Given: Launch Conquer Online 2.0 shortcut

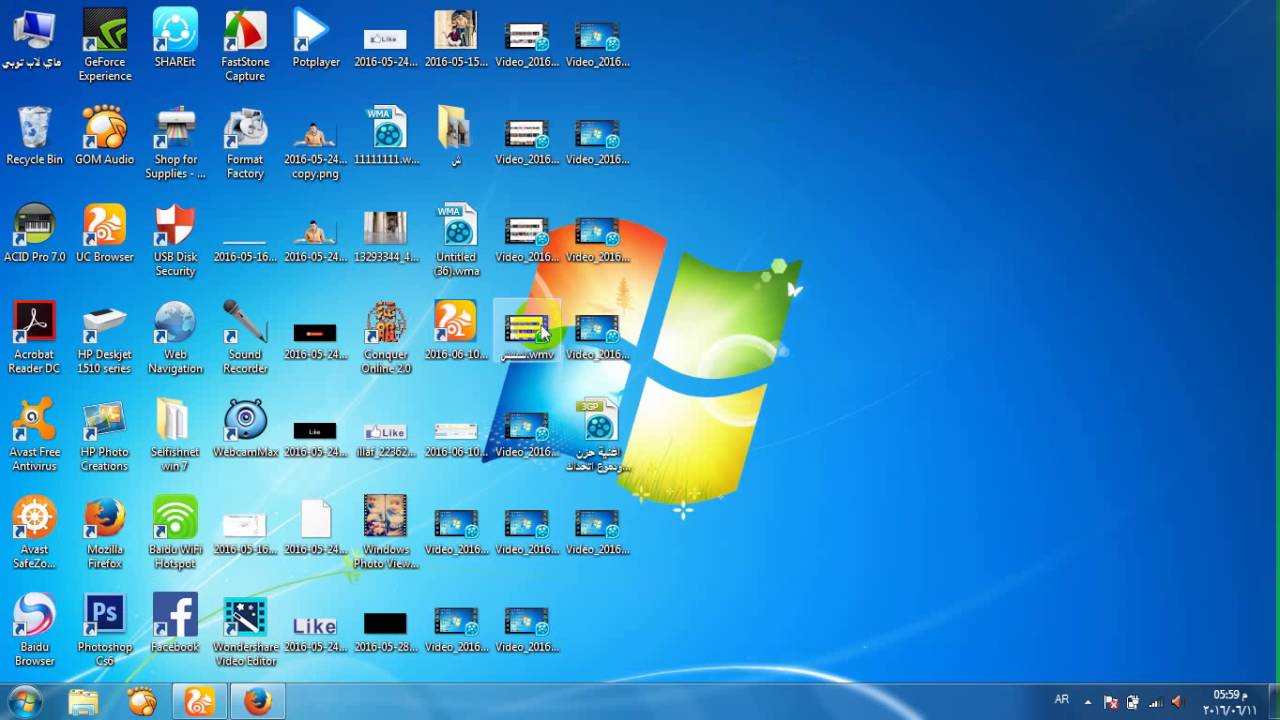Looking at the screenshot, I should (x=386, y=337).
